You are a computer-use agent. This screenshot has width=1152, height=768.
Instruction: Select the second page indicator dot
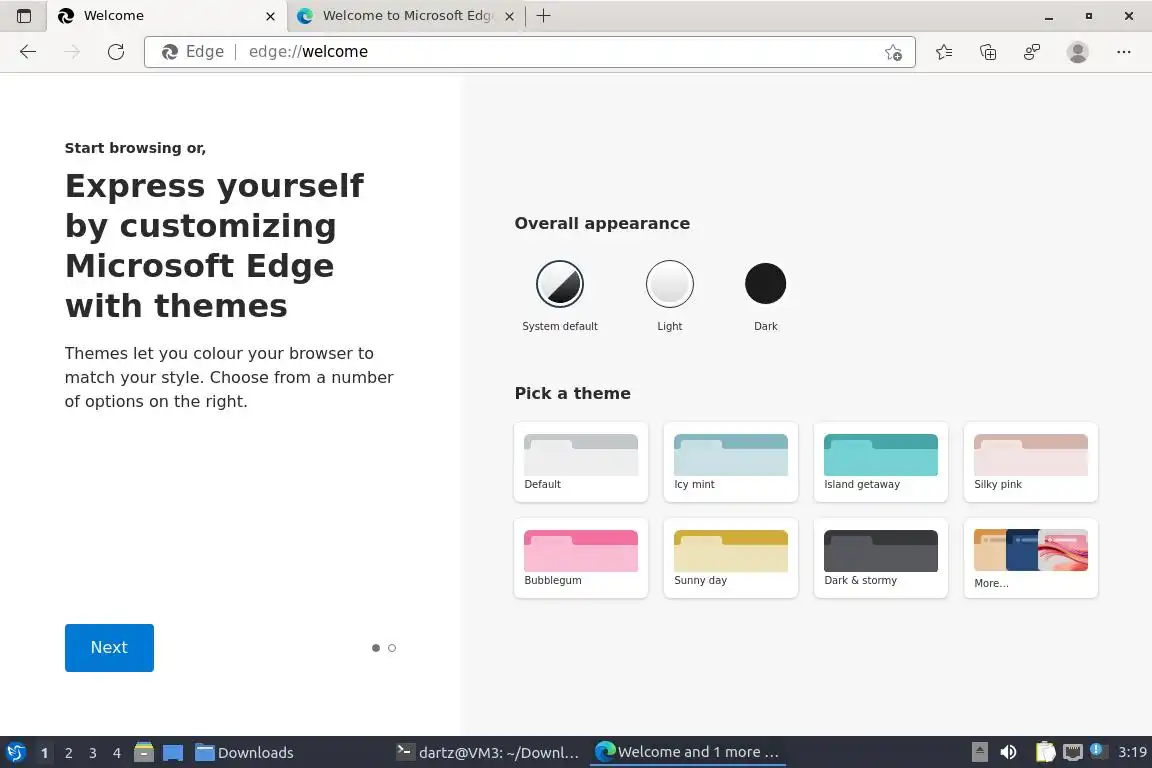tap(392, 648)
